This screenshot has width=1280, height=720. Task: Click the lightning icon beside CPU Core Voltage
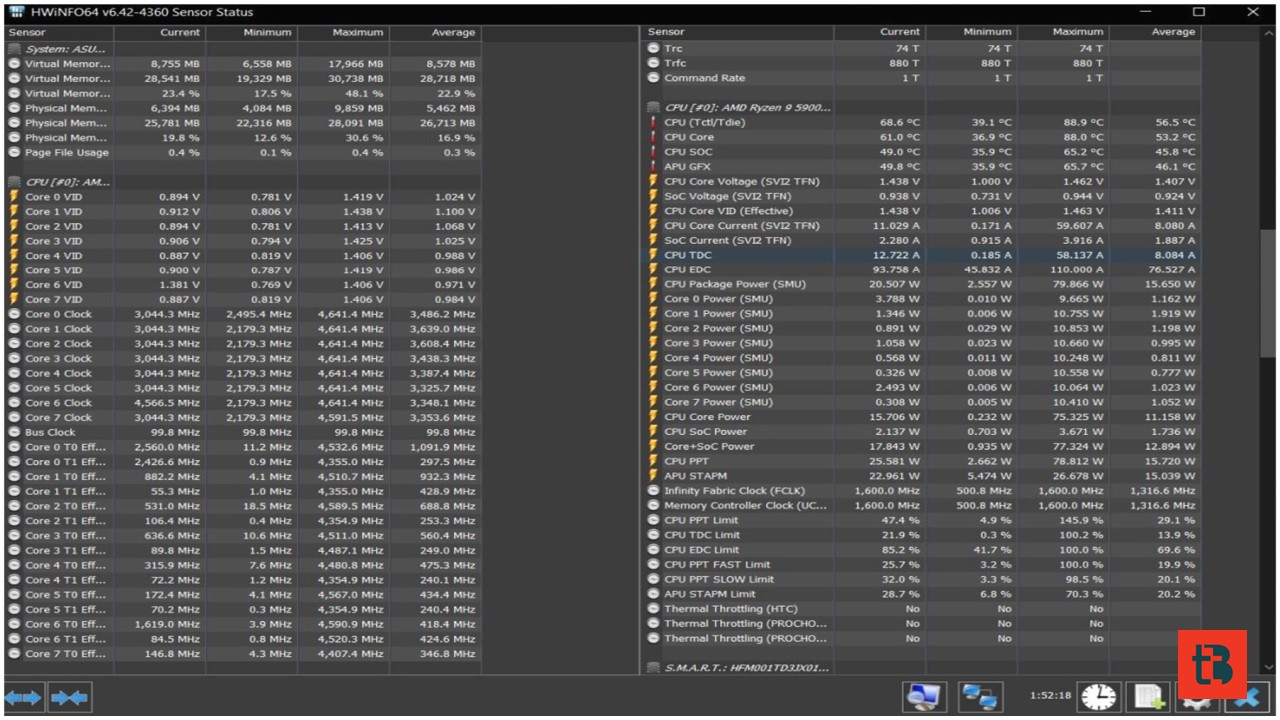point(653,182)
